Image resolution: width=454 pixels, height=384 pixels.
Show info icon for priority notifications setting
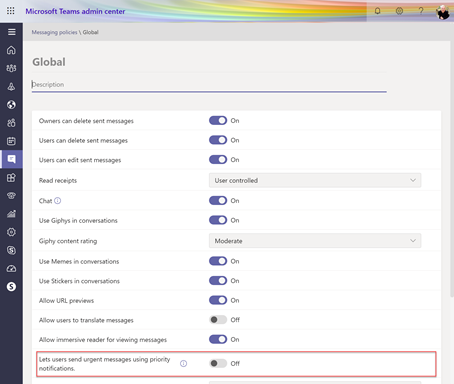[x=184, y=364]
